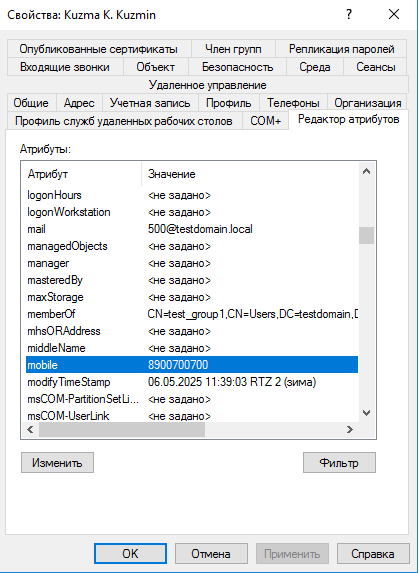Click the horizontal scroll left arrow
Viewport: 419px width, 573px height.
(30, 429)
